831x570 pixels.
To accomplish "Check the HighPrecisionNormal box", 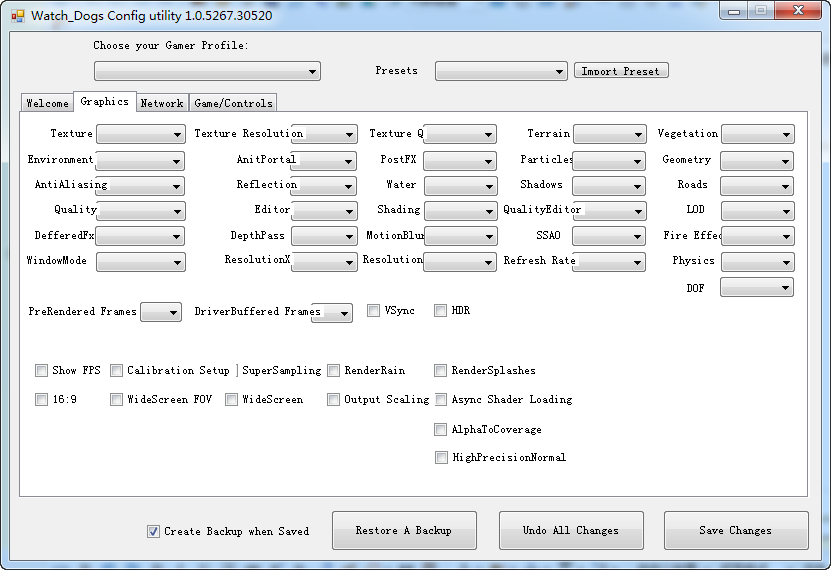I will [x=441, y=457].
